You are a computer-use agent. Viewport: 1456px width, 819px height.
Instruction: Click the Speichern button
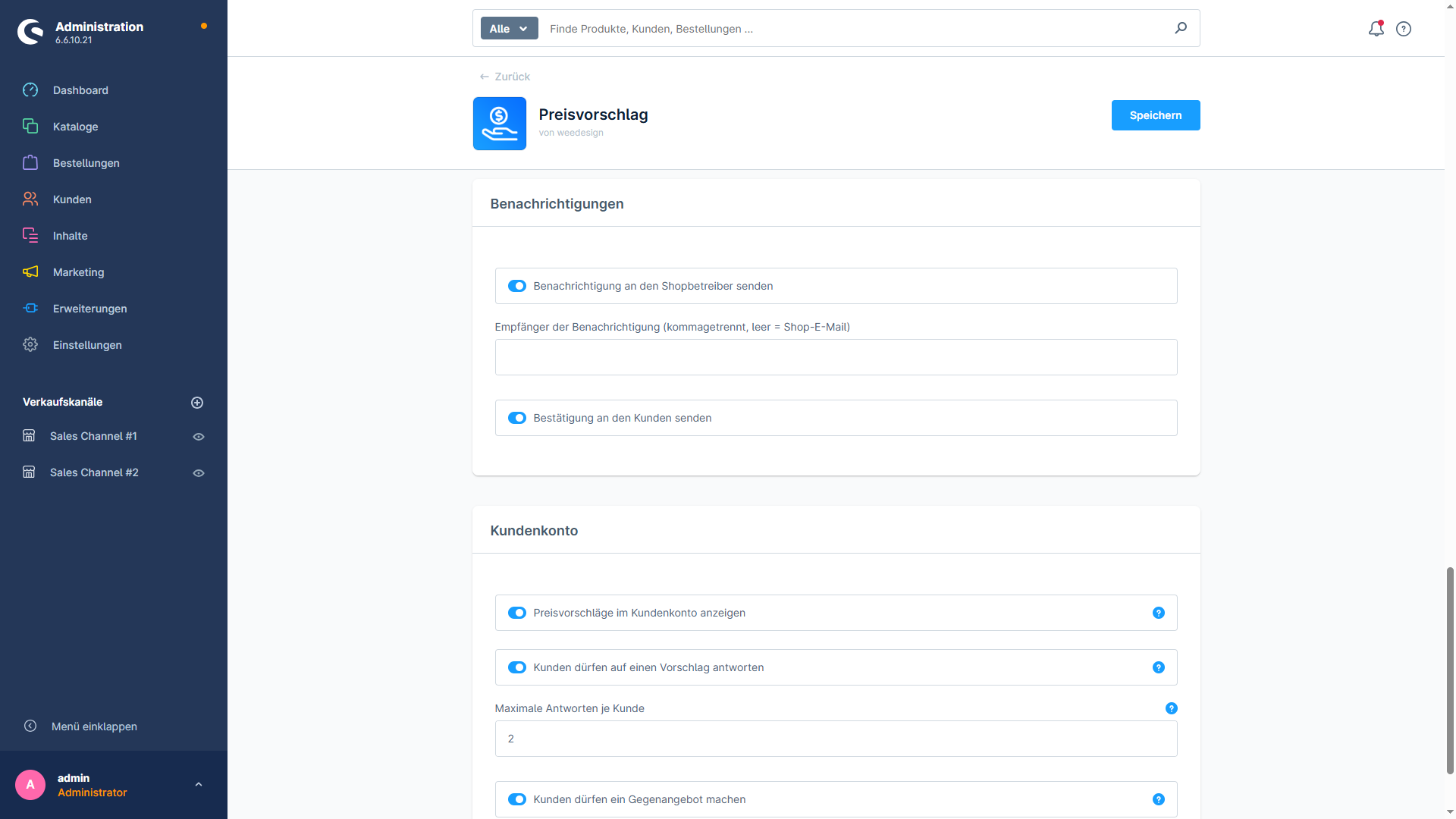click(x=1156, y=115)
